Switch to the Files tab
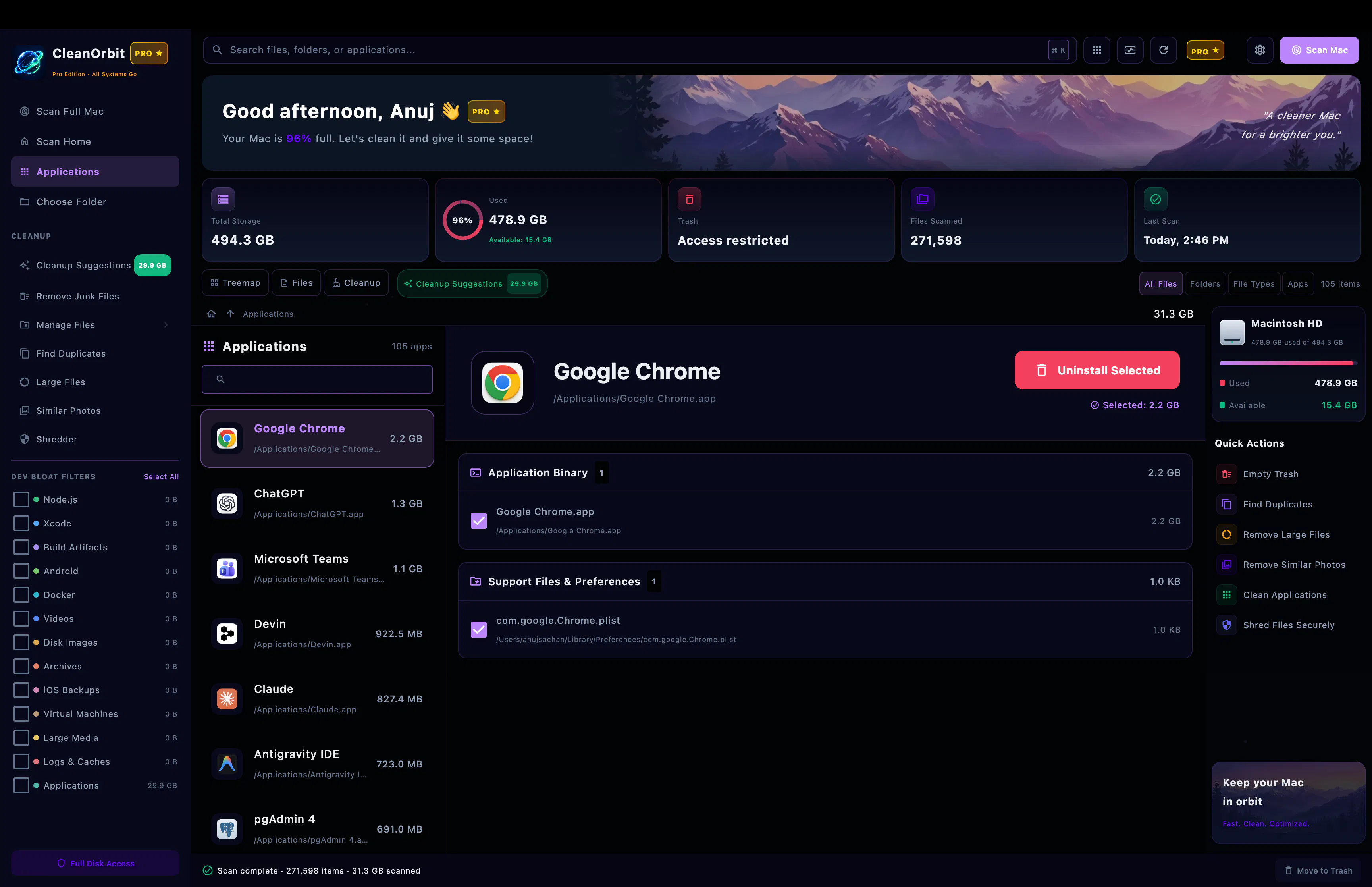The width and height of the screenshot is (1372, 887). point(296,283)
